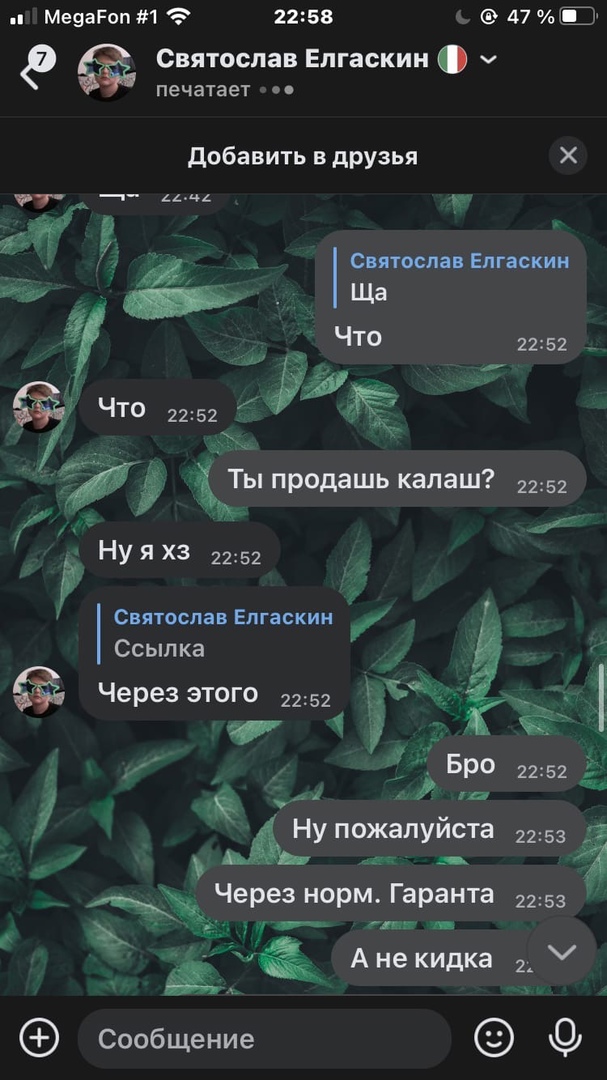Tap the Italian flag emoji status
This screenshot has width=607, height=1080.
(x=453, y=60)
